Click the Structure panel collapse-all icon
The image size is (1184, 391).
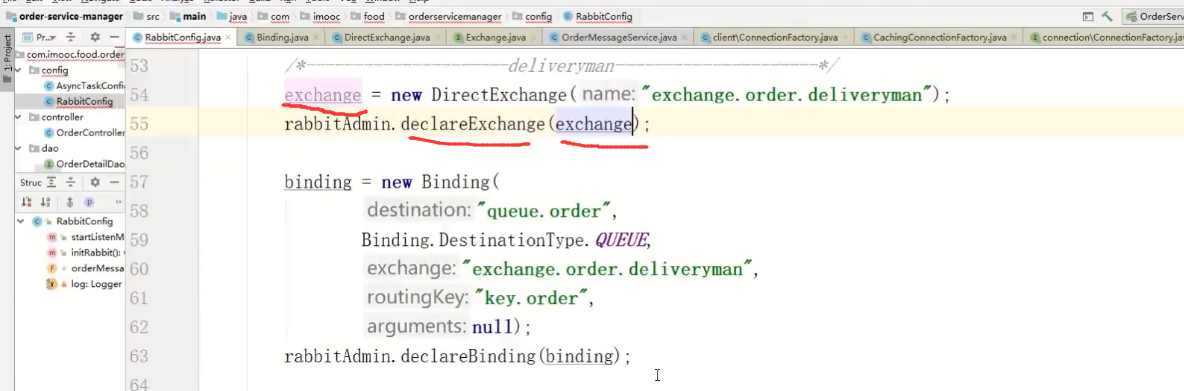tap(70, 182)
